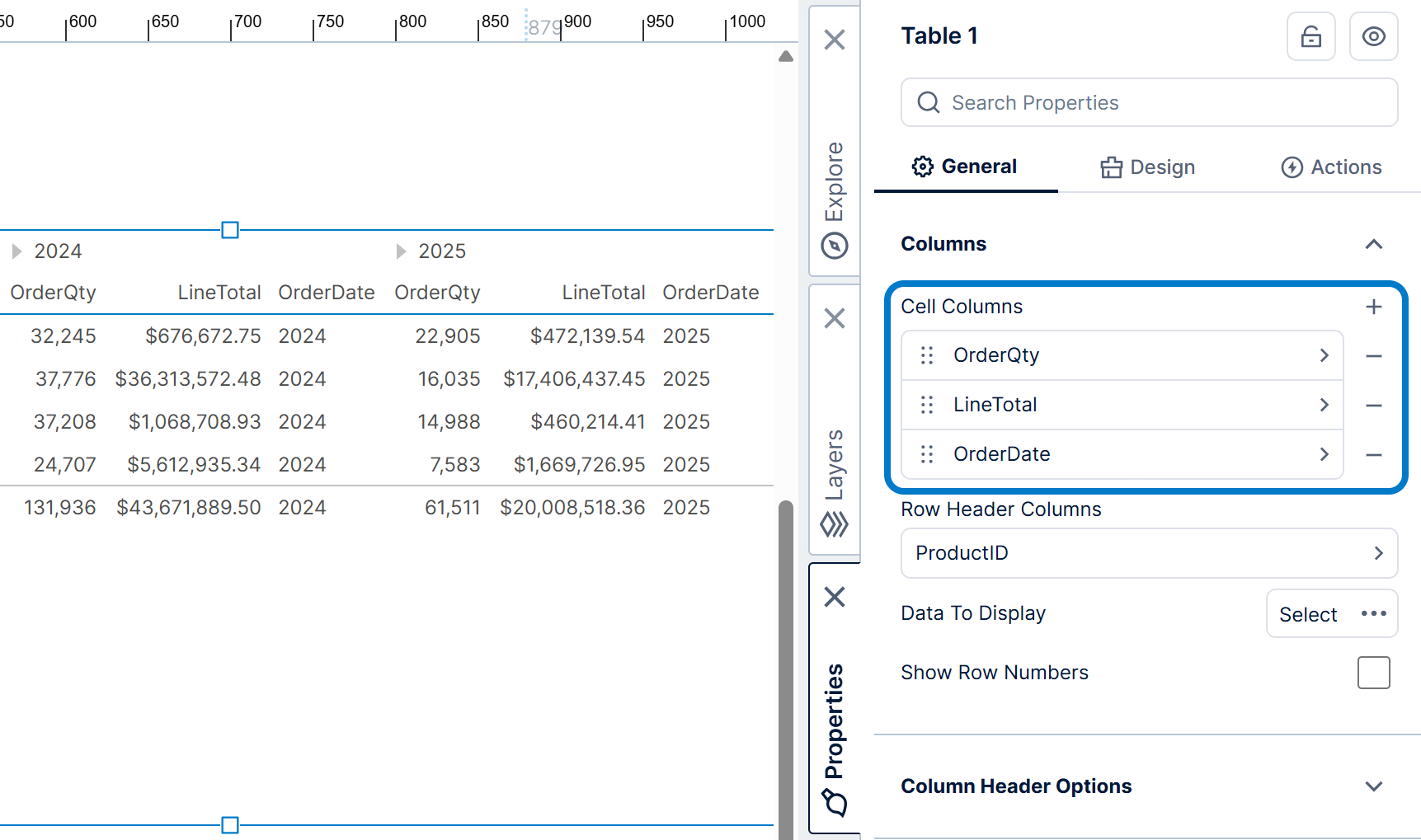Select cell 32,245 in OrderQty

64,336
